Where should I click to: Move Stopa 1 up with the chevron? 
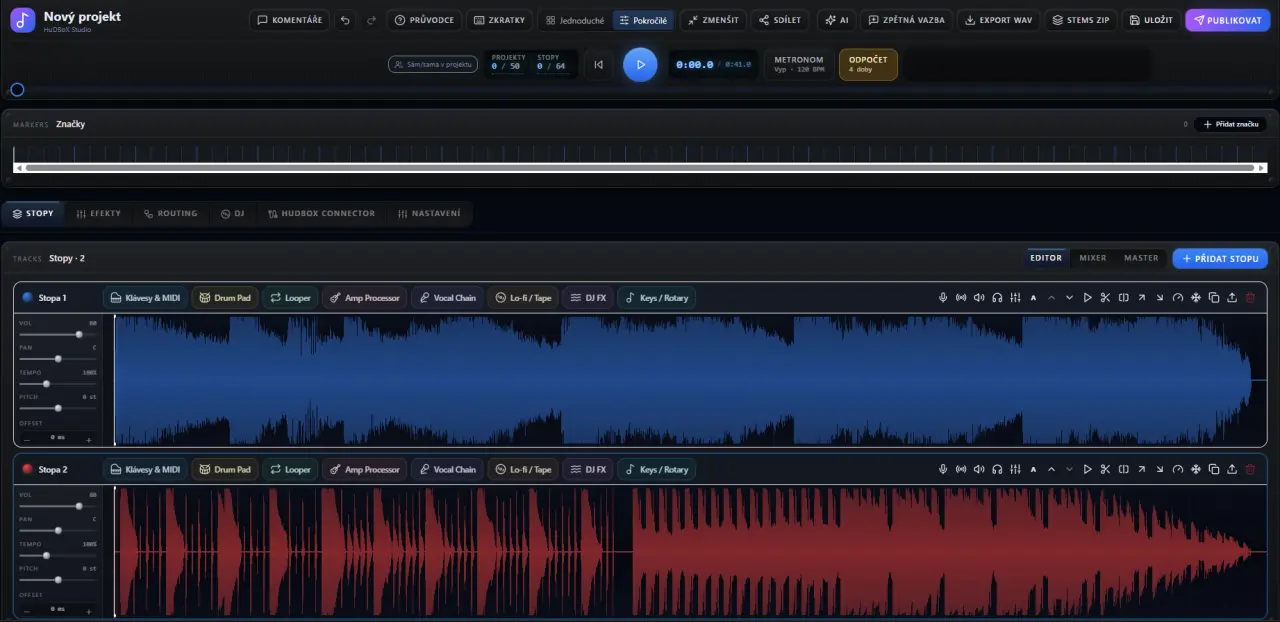[x=1051, y=298]
